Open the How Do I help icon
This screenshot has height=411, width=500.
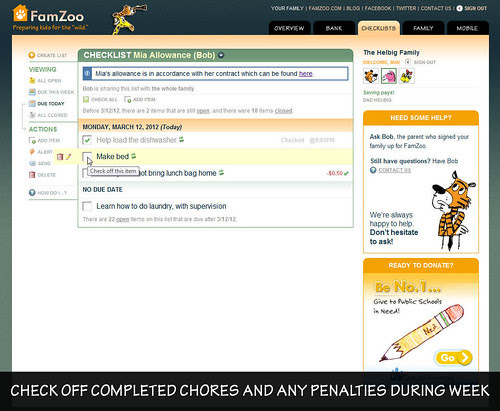pos(32,193)
